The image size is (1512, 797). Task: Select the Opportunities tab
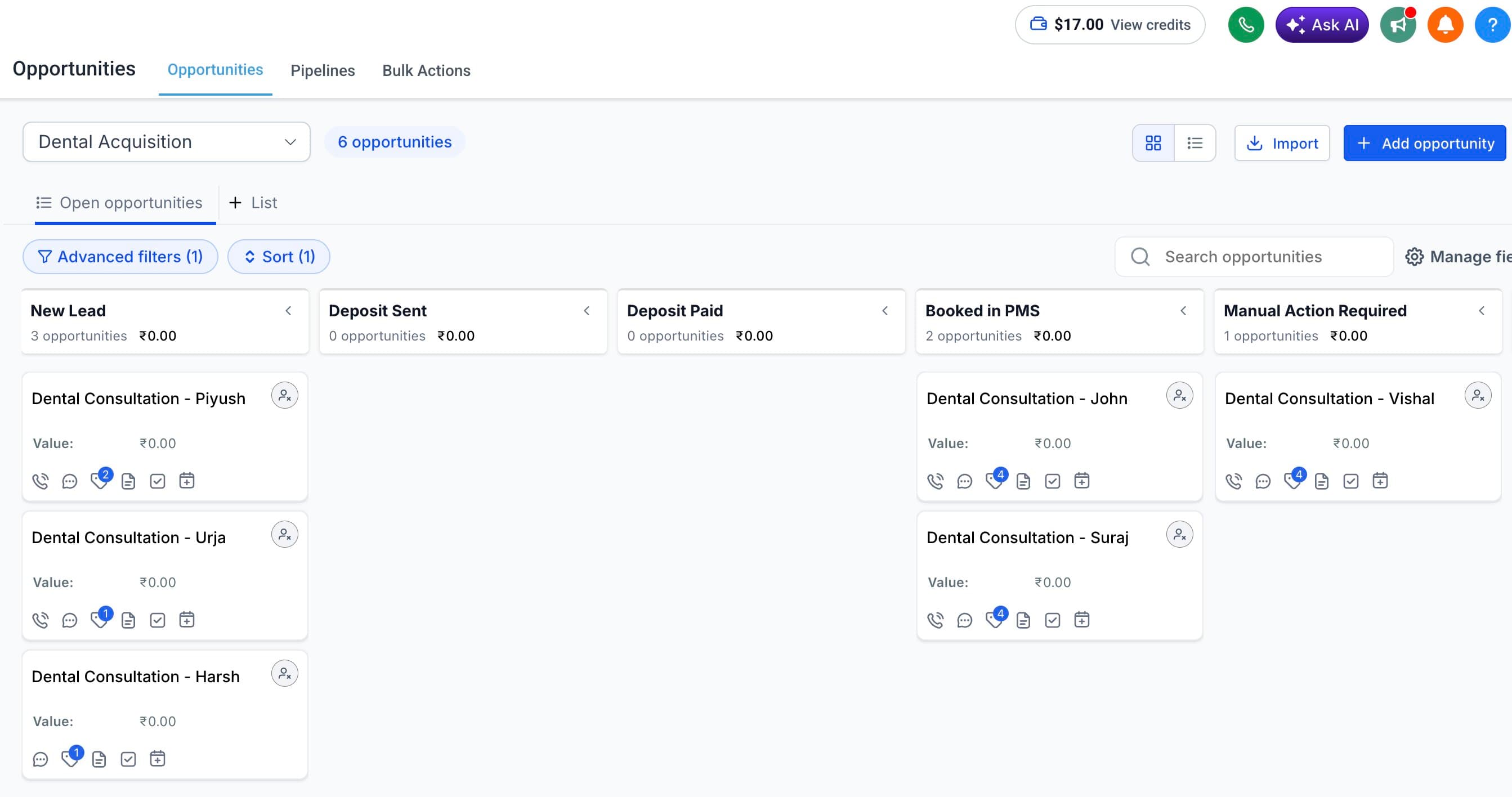(216, 70)
